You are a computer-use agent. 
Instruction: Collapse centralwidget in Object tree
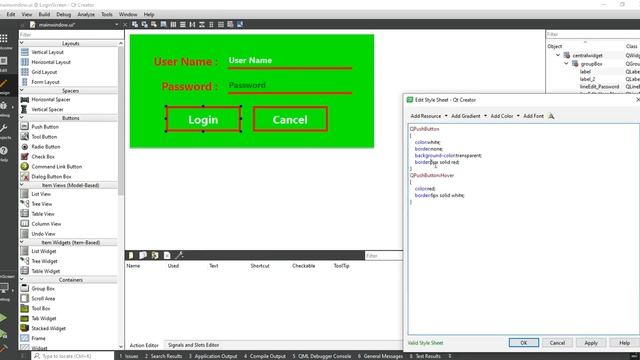click(558, 55)
